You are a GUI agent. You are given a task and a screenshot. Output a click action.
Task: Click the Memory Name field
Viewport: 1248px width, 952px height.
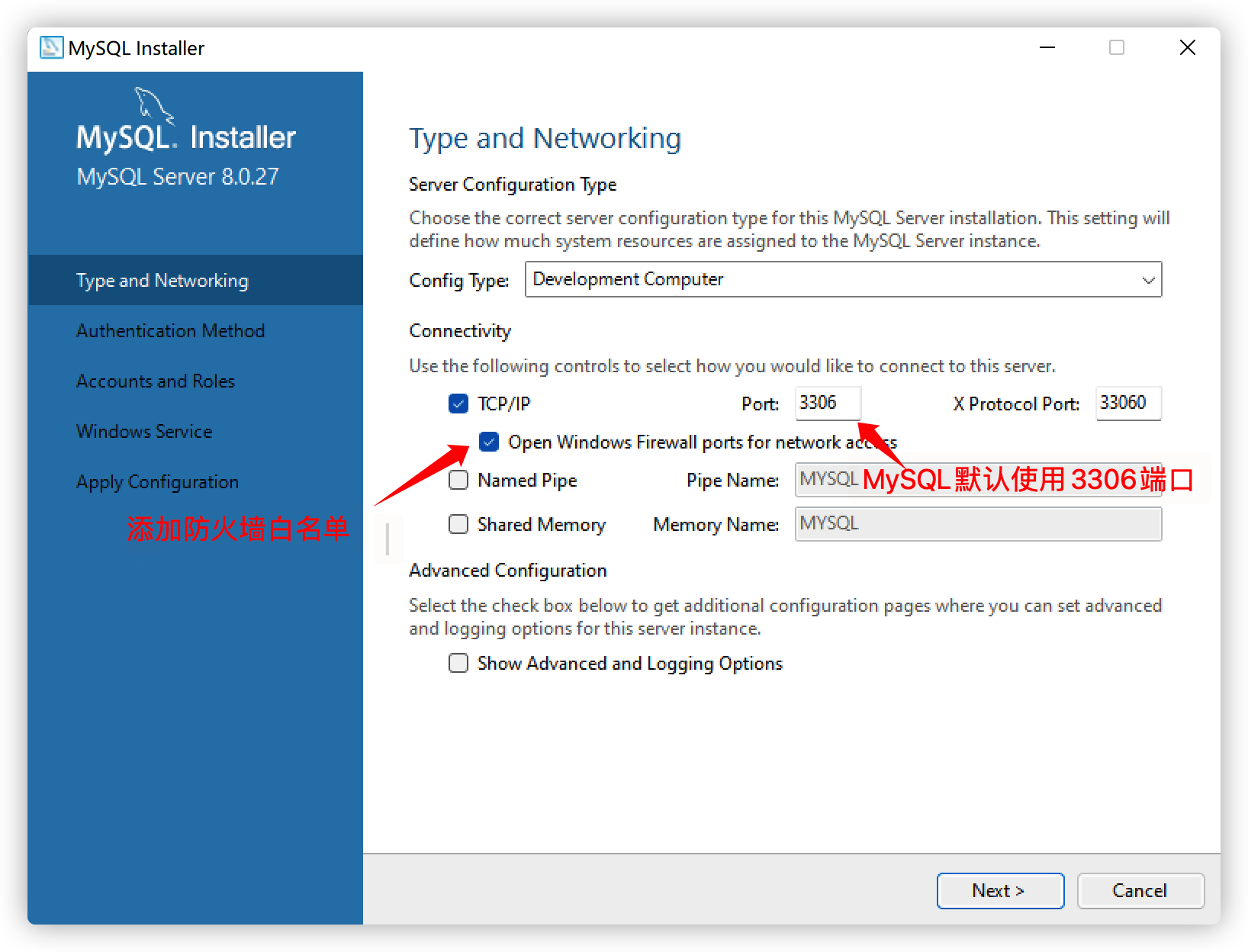click(978, 524)
